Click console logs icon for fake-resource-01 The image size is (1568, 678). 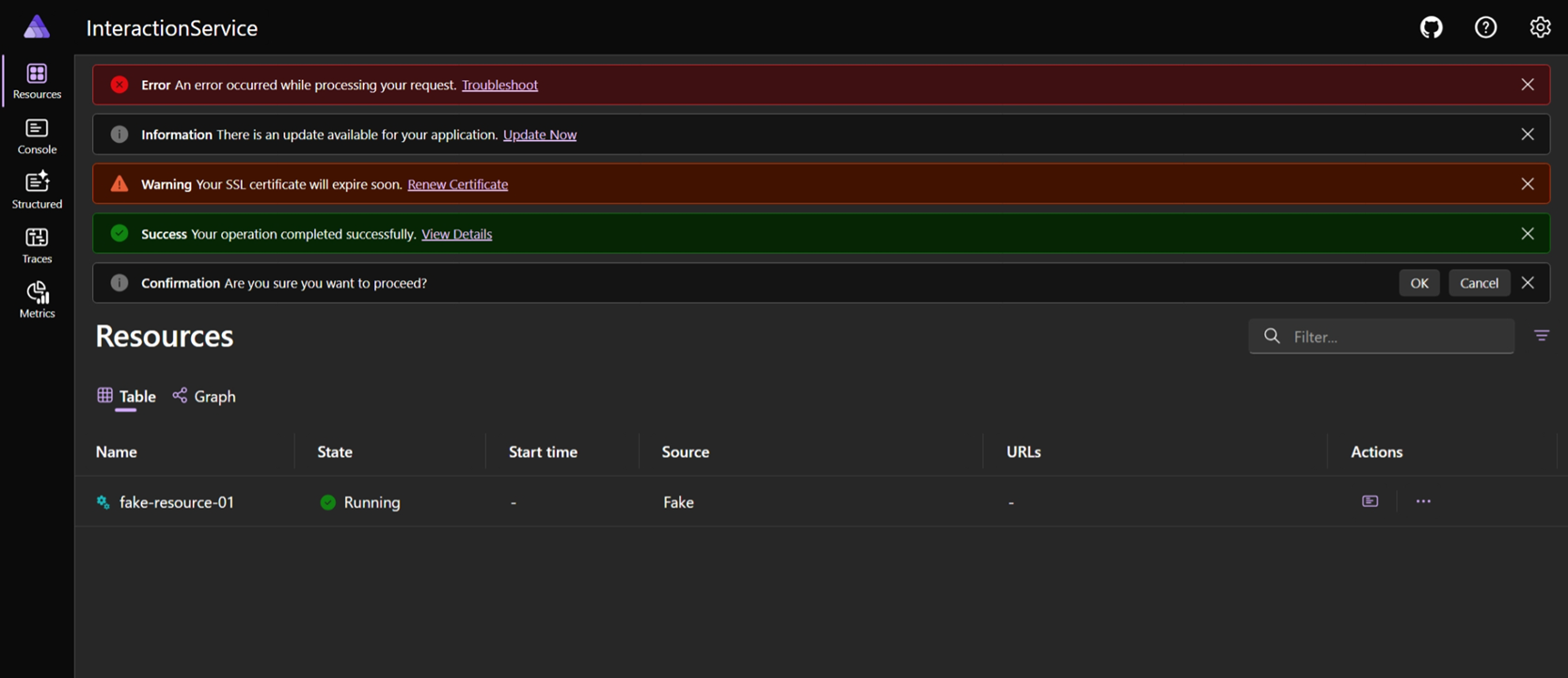[x=1370, y=501]
